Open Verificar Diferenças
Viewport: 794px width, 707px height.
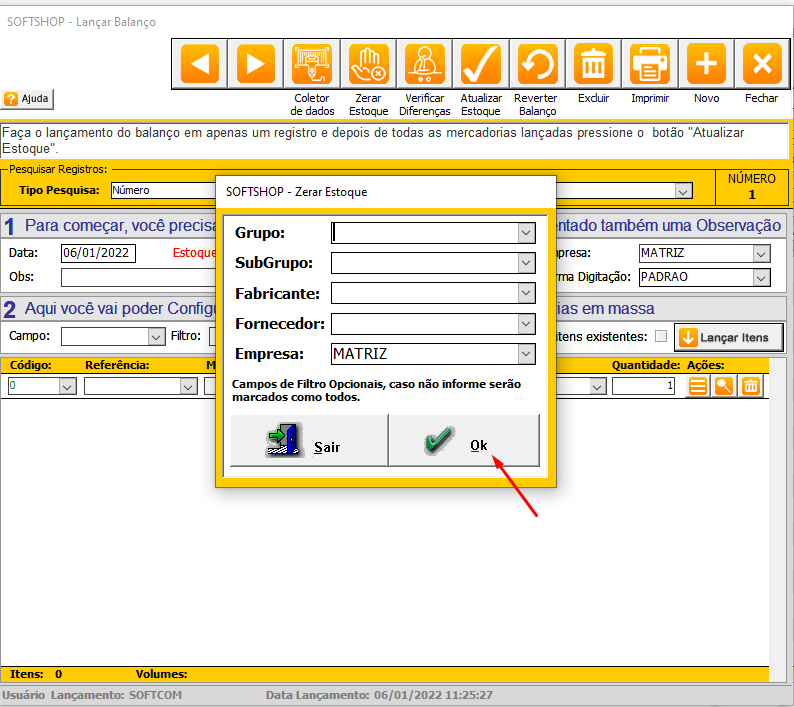point(425,65)
